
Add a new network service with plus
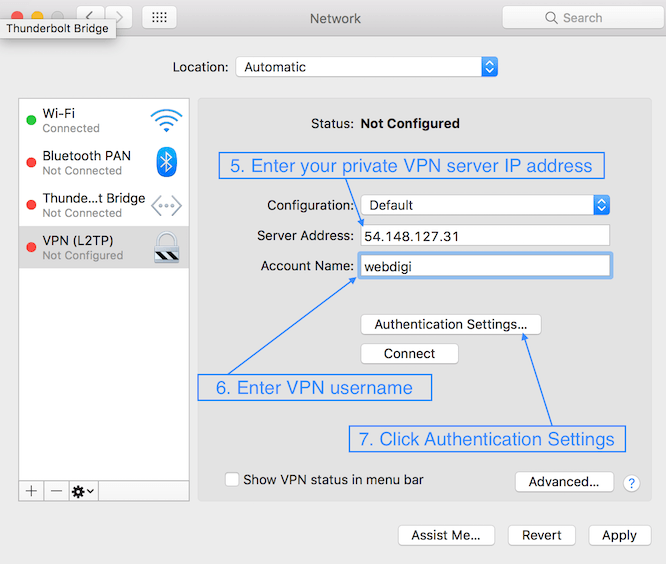31,491
